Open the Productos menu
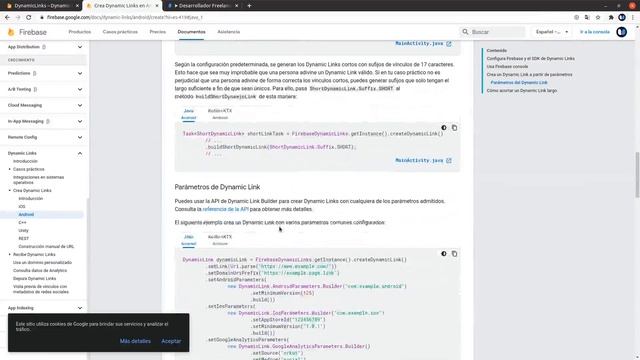Image resolution: width=640 pixels, height=360 pixels. pos(80,32)
